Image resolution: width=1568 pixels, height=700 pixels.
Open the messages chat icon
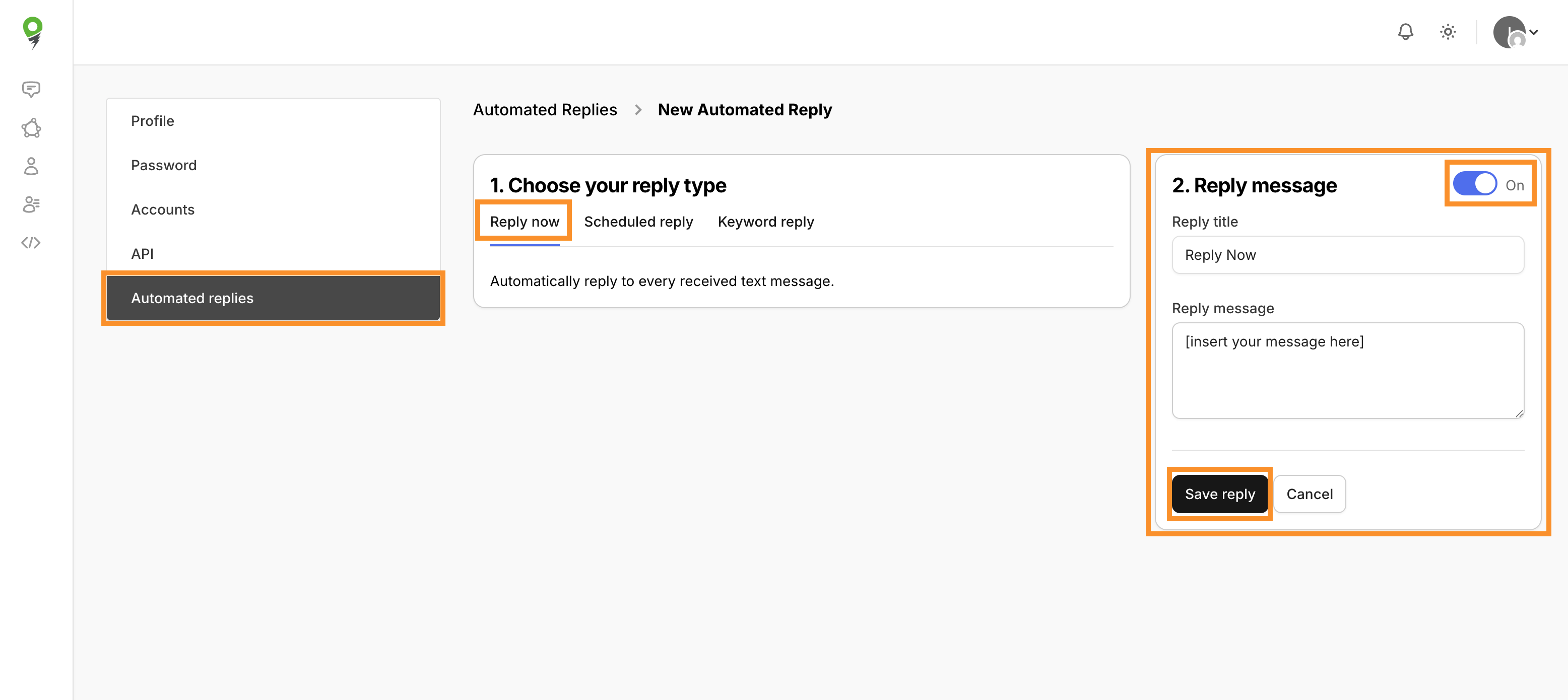coord(31,90)
